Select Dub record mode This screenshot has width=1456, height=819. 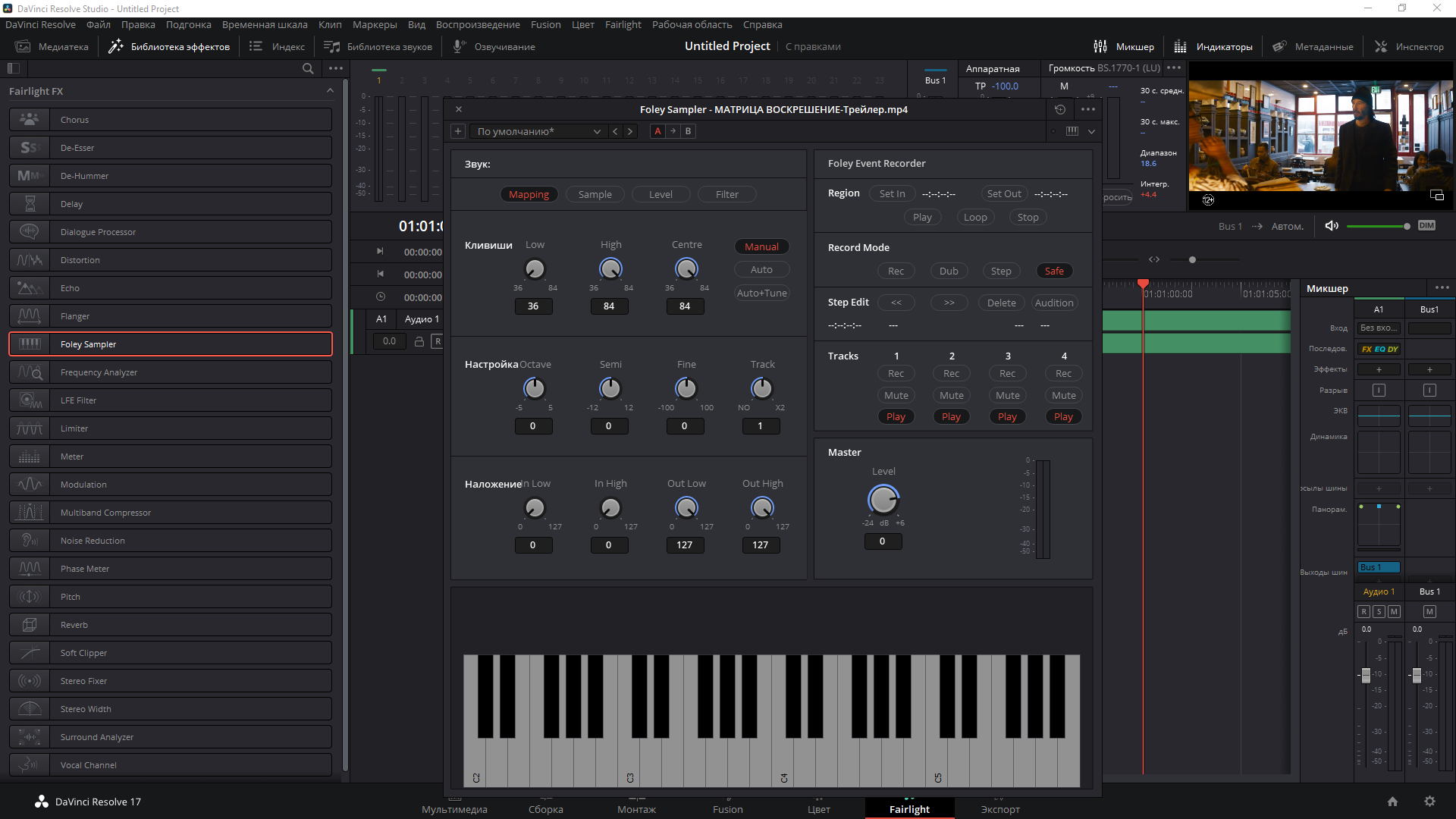(949, 271)
